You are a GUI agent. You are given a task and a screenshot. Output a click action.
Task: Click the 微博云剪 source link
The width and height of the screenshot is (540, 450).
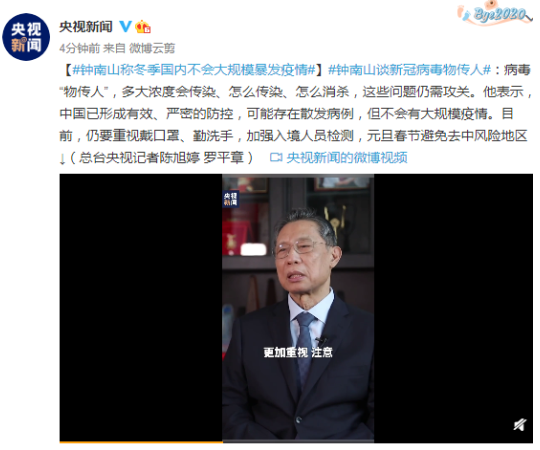point(152,48)
